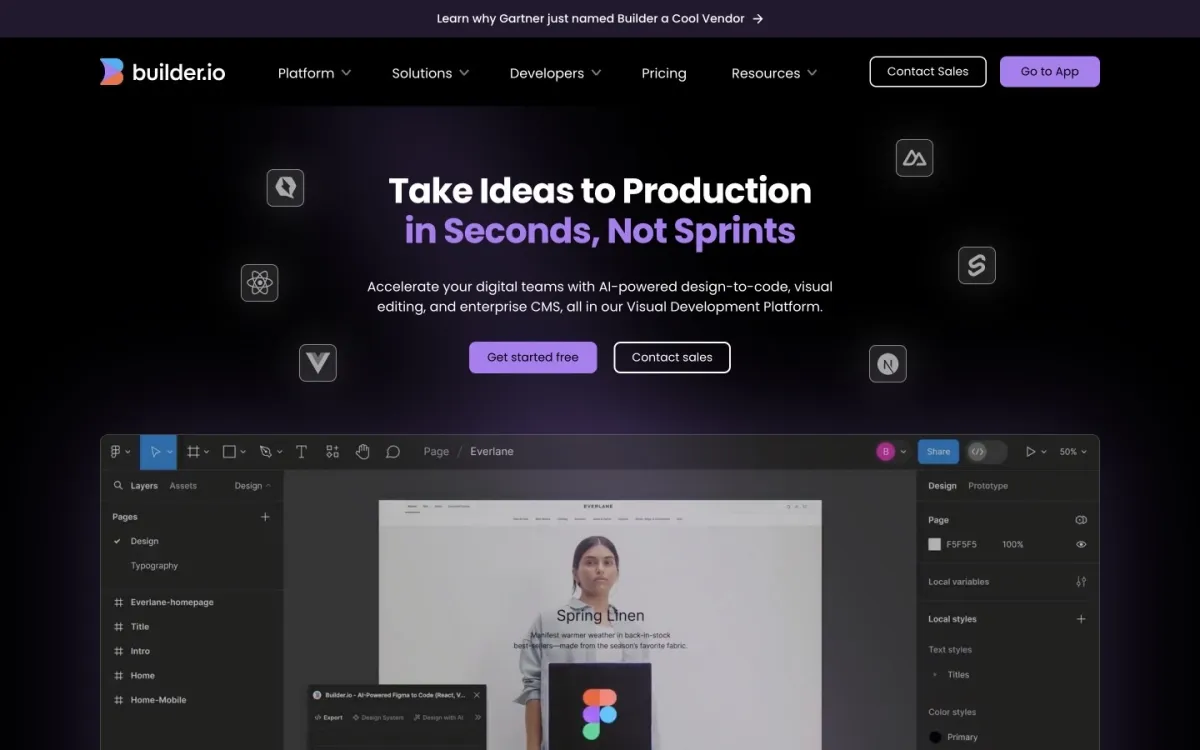Open the Gartner Cool Vendor banner link

(x=600, y=18)
